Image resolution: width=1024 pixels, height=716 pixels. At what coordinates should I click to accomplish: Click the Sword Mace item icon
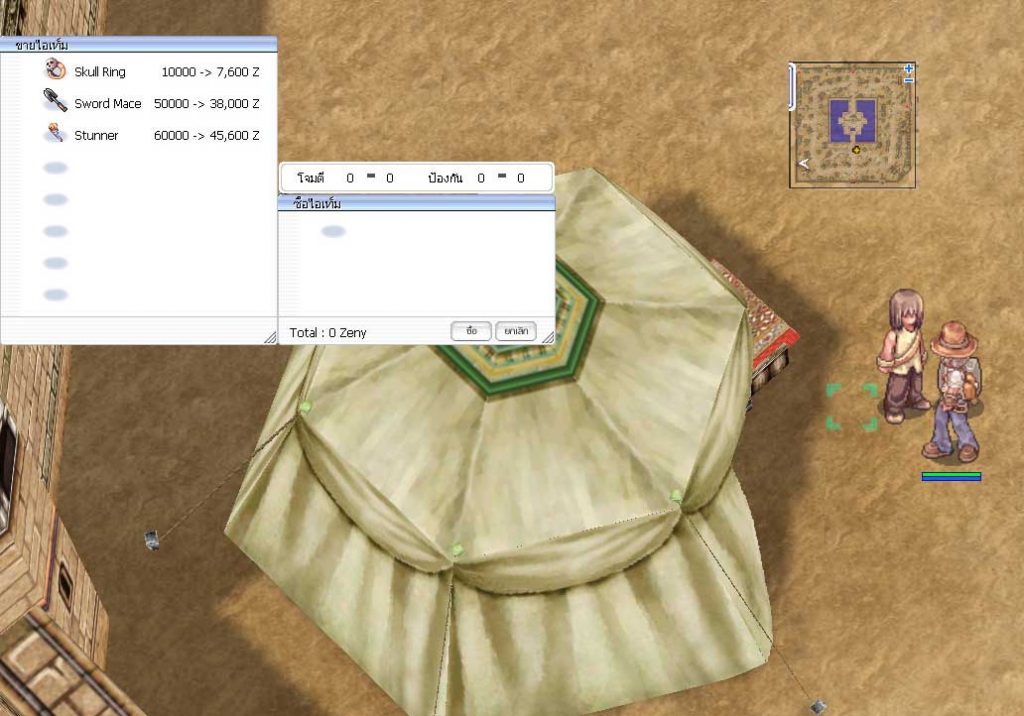click(55, 102)
